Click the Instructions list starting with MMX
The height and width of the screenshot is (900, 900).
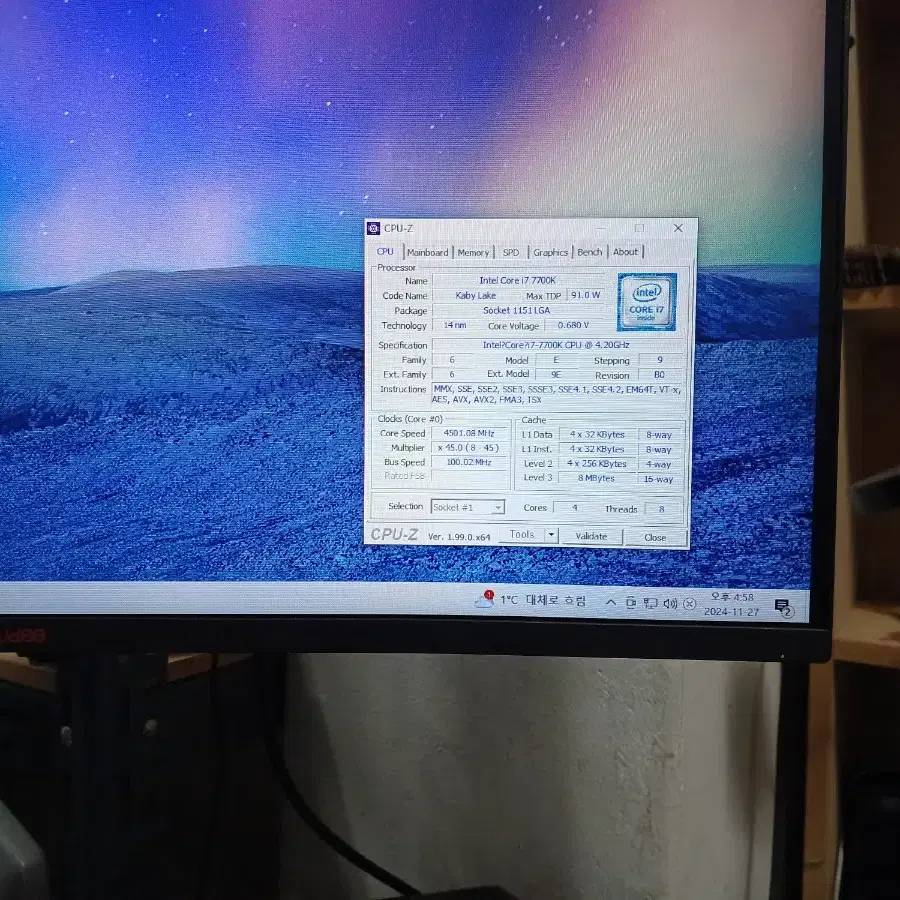pos(557,394)
